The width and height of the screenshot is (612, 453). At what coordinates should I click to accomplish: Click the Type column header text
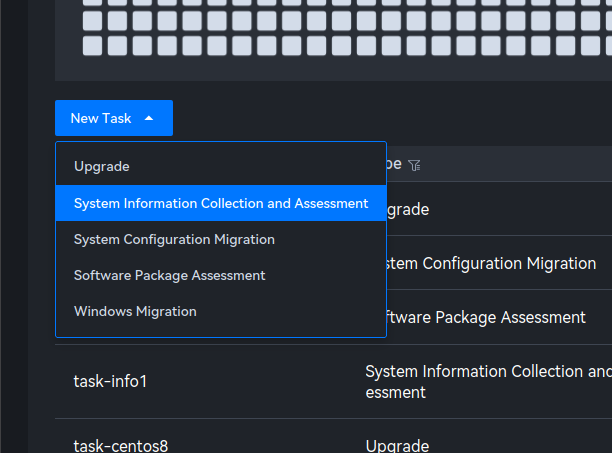pos(394,164)
